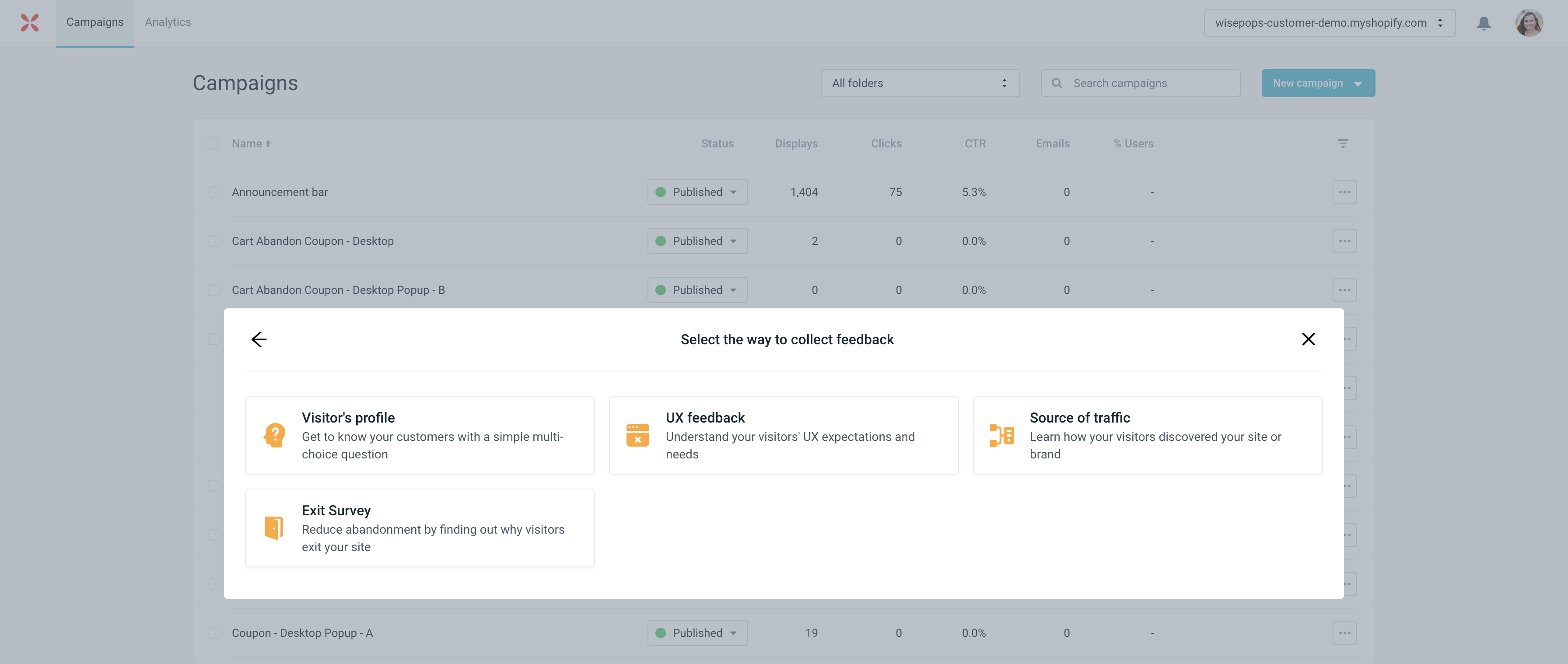Screen dimensions: 1568x664
Task: Open the Cart Abandon Coupon - Desktop campaign
Action: click(x=313, y=241)
